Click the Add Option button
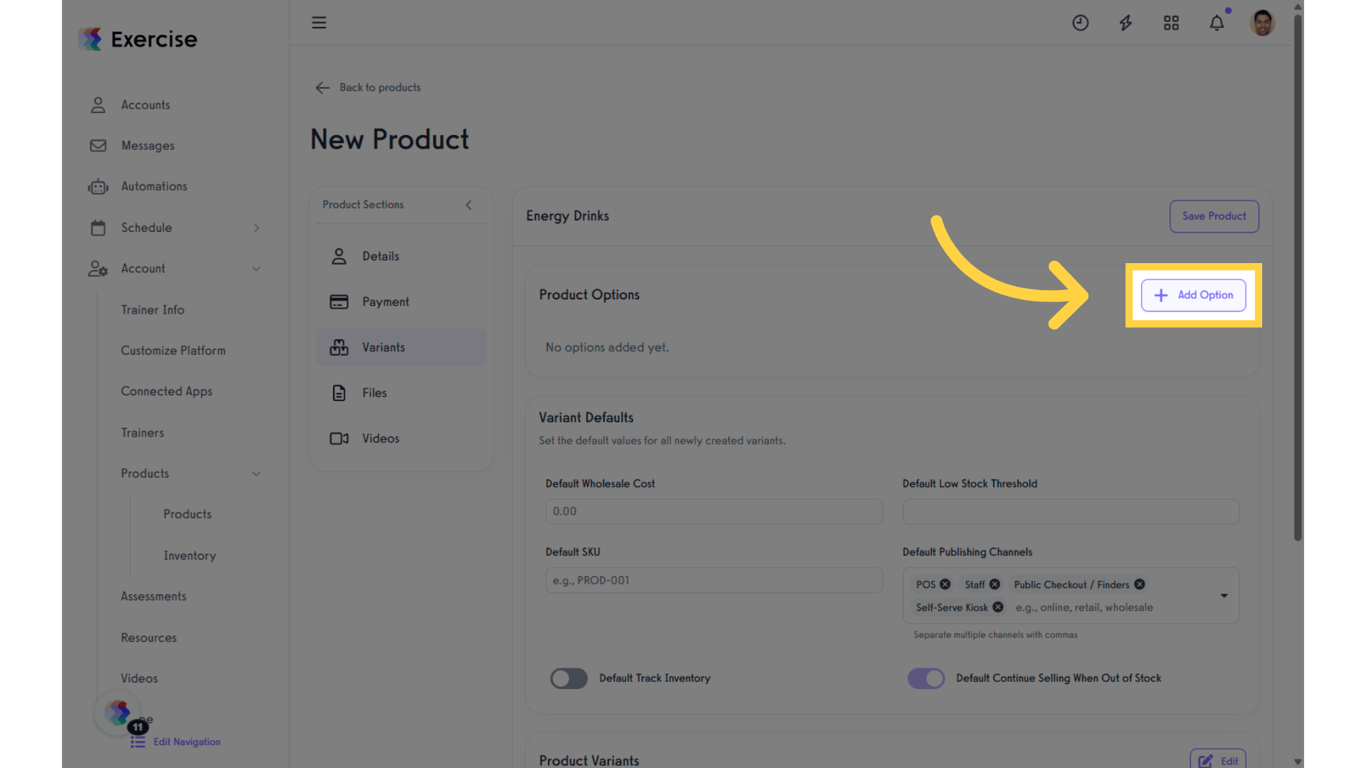The width and height of the screenshot is (1366, 768). point(1194,295)
